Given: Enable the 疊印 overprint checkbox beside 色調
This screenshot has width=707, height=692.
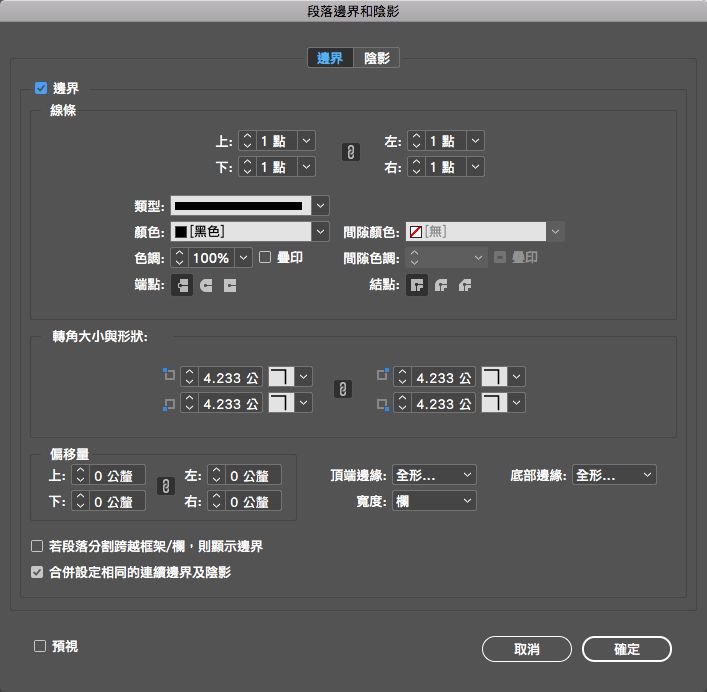Looking at the screenshot, I should tap(265, 257).
